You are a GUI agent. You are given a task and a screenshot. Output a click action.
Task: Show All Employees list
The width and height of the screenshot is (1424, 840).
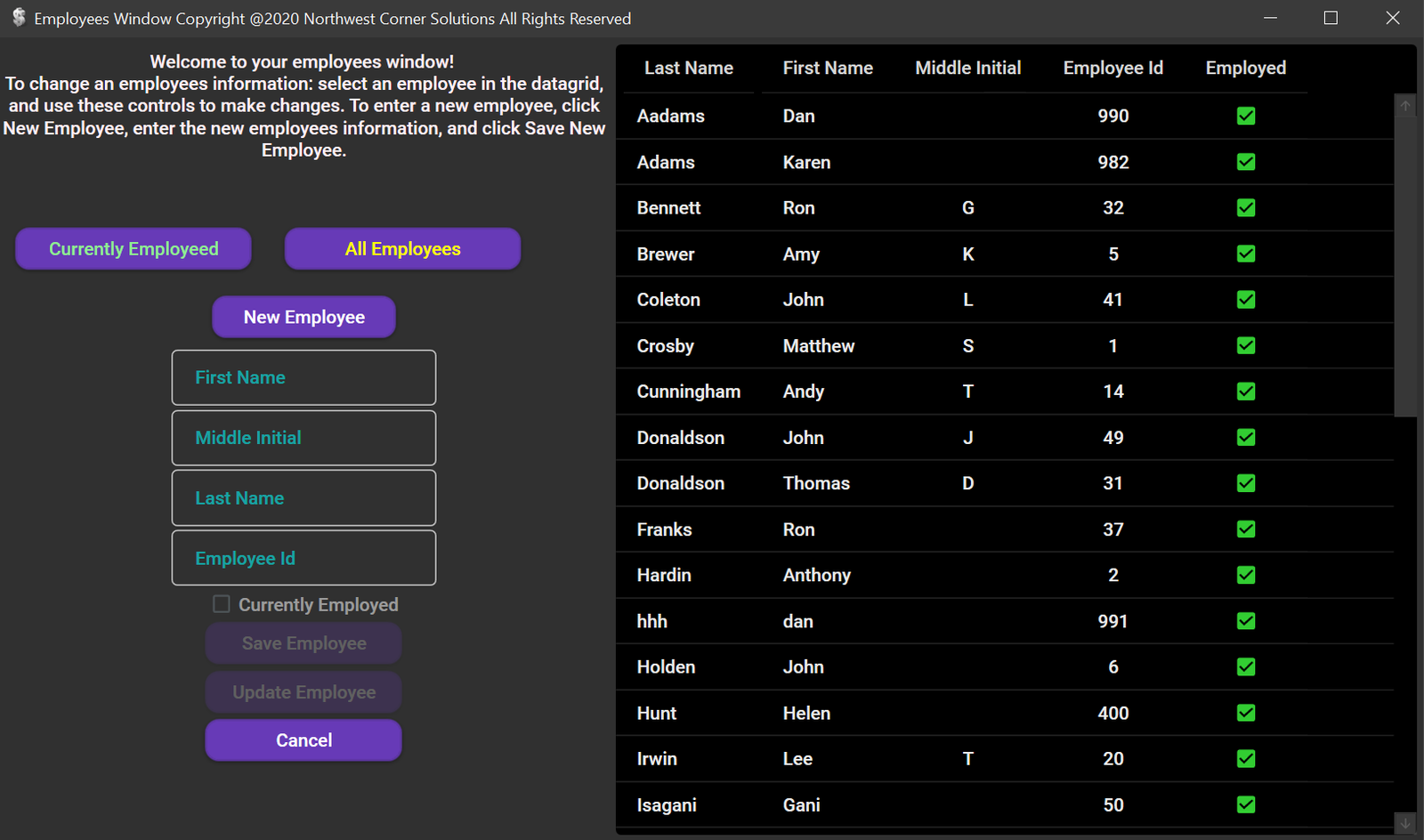pos(402,249)
